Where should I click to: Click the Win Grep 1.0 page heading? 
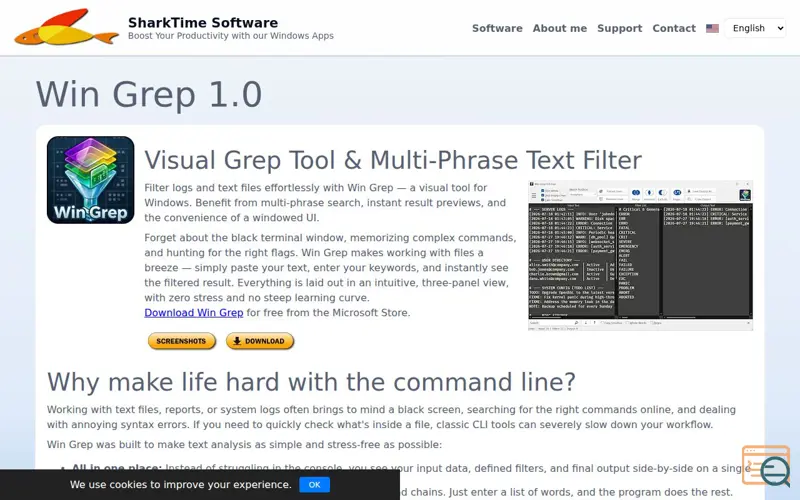pyautogui.click(x=149, y=94)
